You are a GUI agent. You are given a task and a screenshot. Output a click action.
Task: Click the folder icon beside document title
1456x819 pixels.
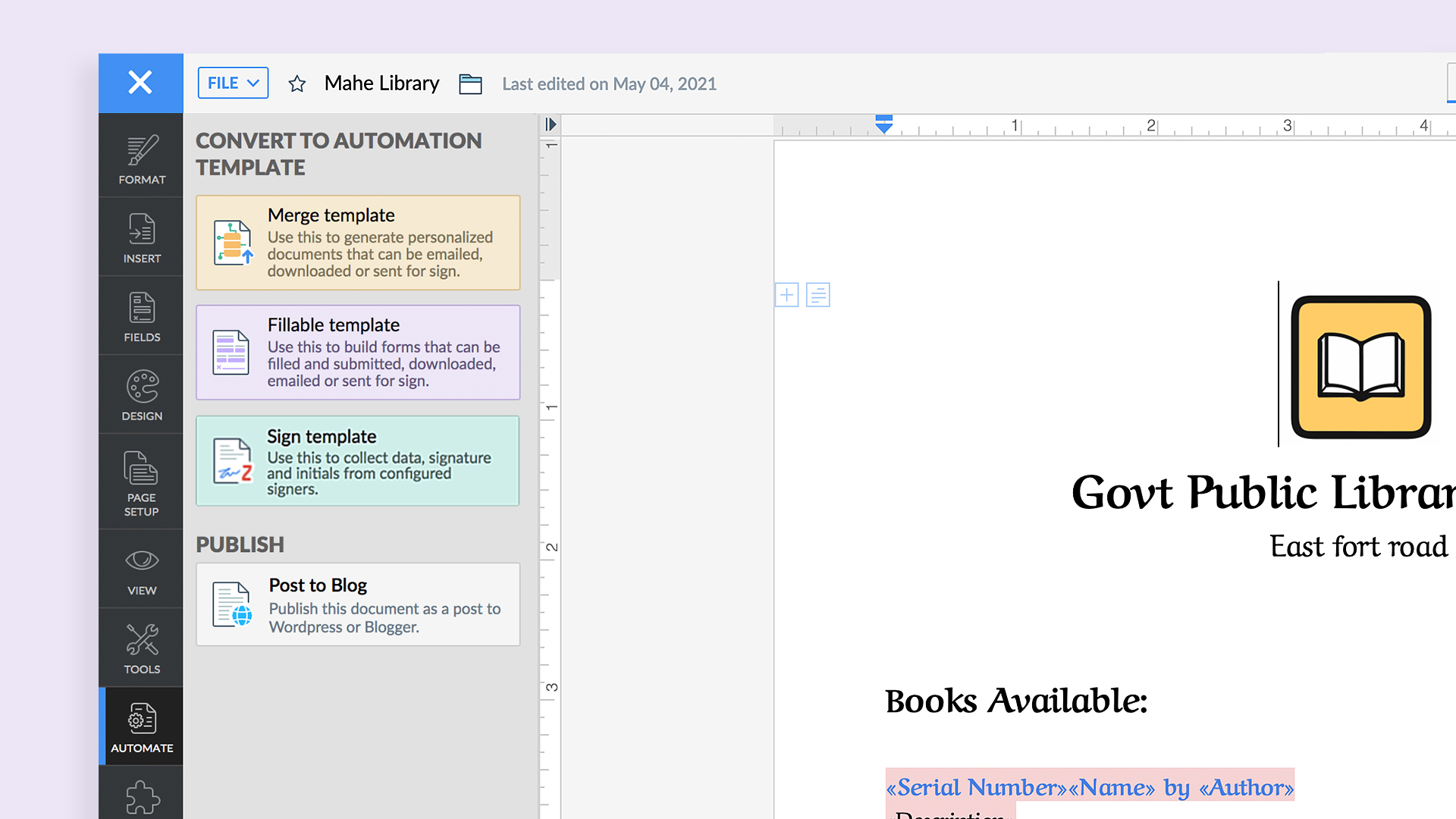470,83
